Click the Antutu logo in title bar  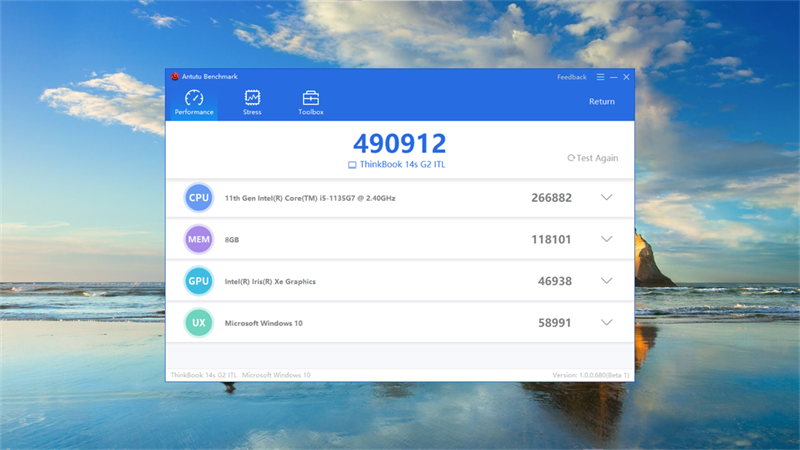(174, 77)
